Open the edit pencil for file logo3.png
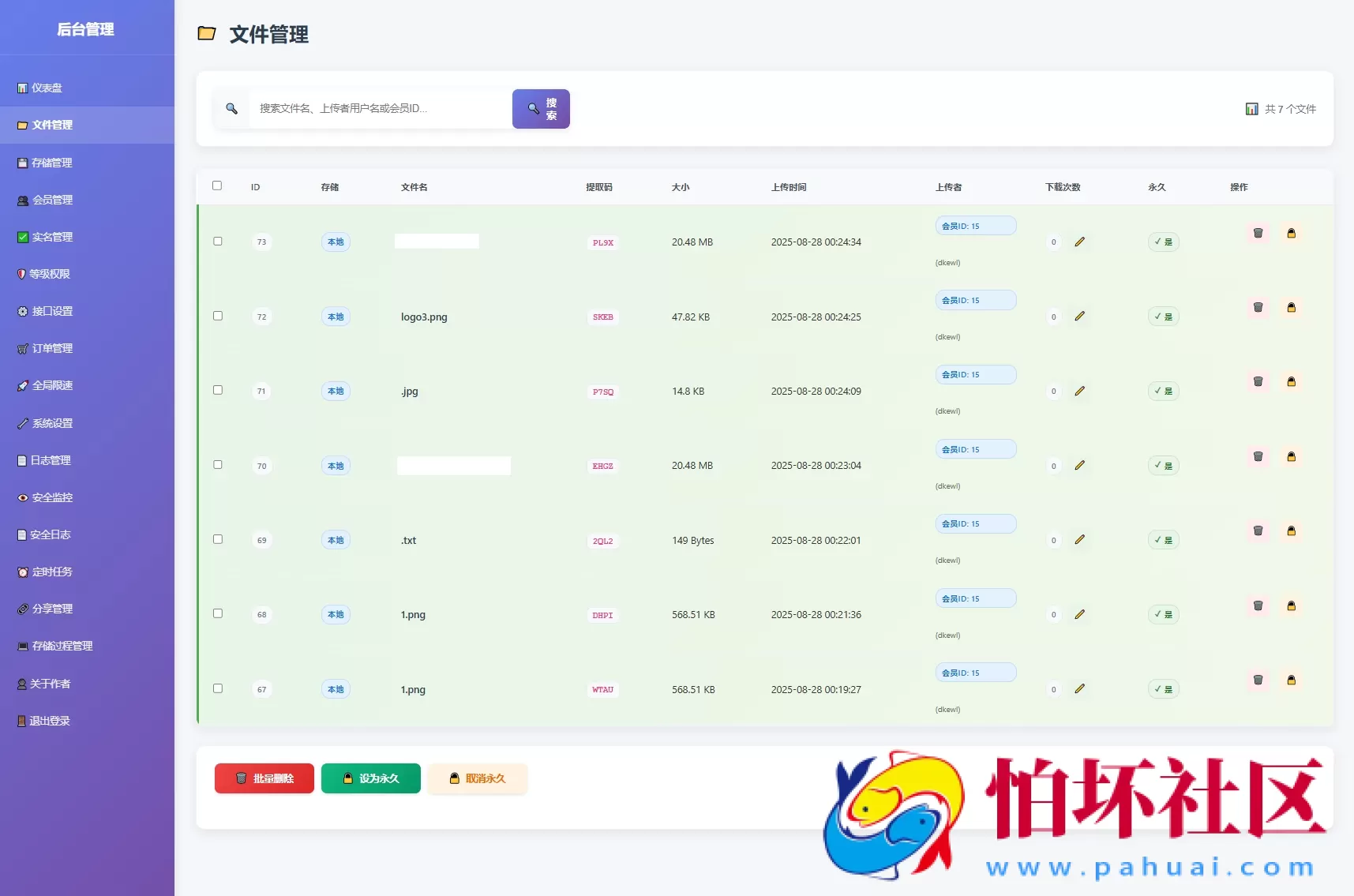 point(1081,316)
